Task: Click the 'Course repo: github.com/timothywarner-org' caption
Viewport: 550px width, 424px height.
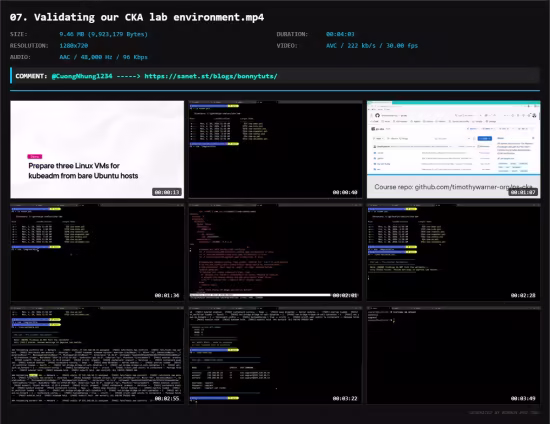Action: click(x=453, y=187)
